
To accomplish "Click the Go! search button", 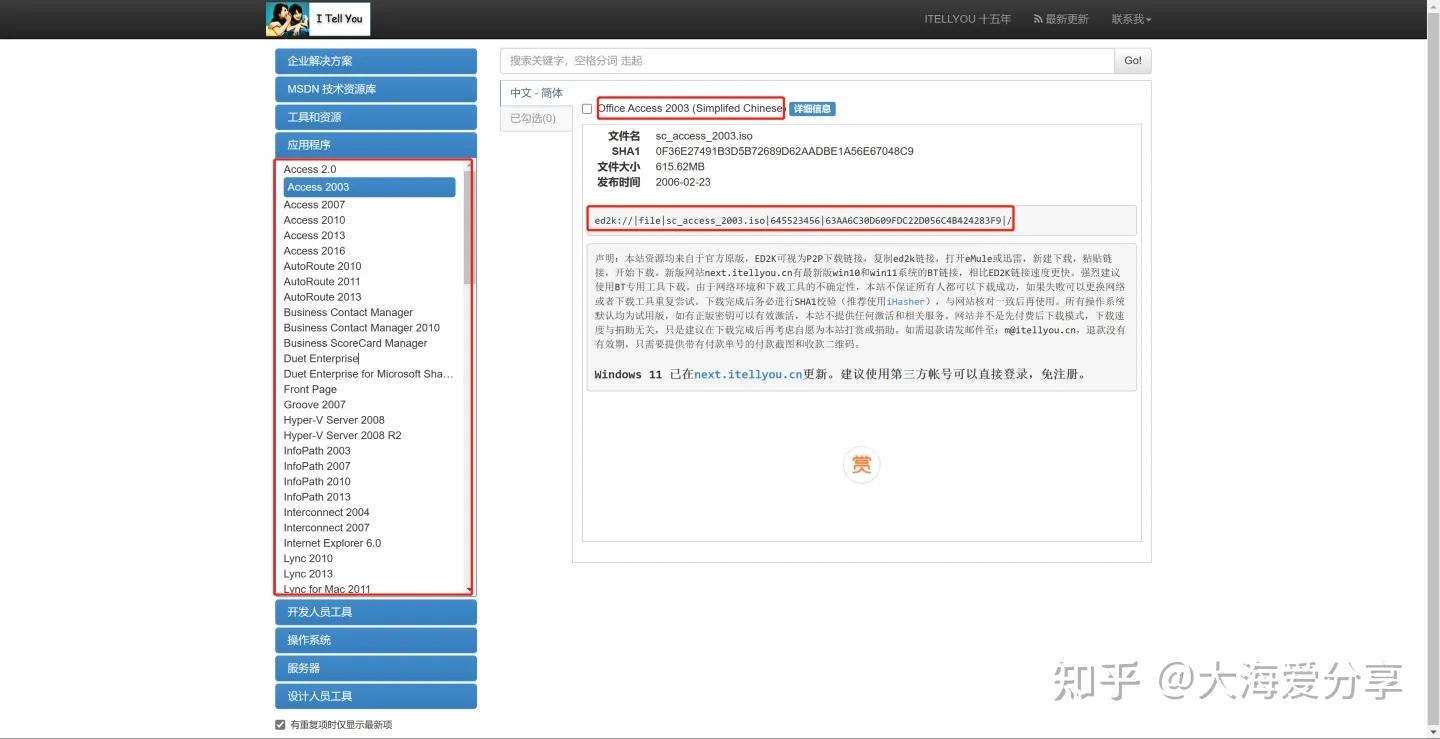I will 1131,61.
